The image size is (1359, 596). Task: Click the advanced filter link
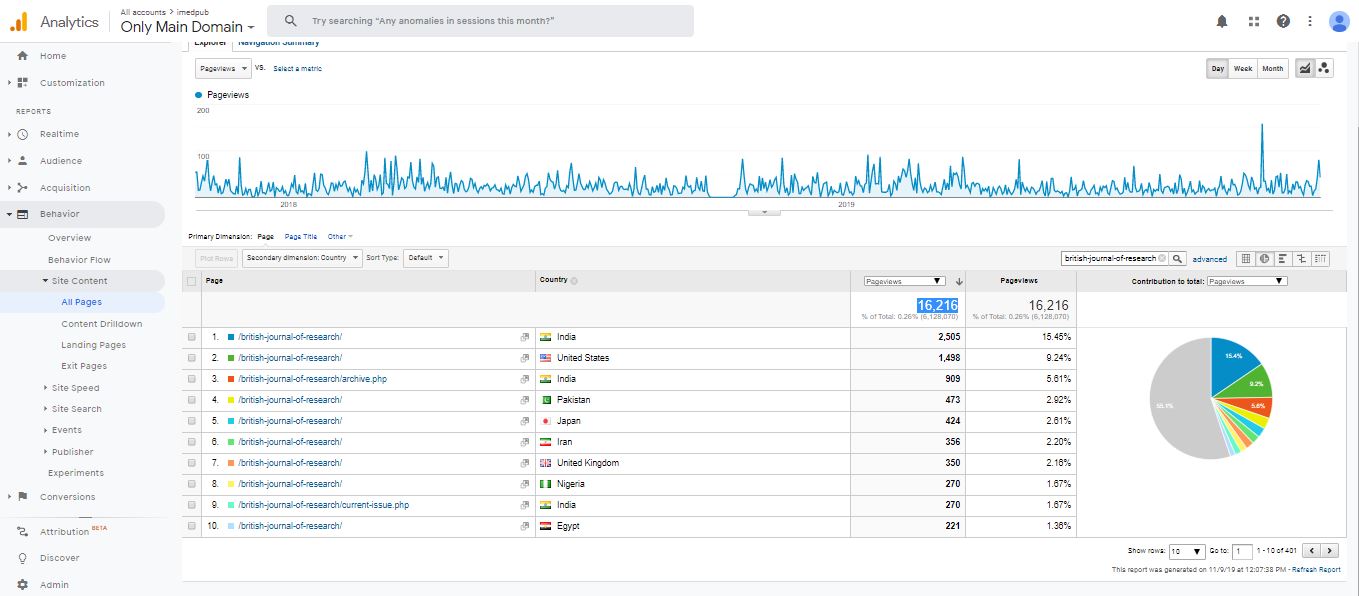click(1209, 259)
